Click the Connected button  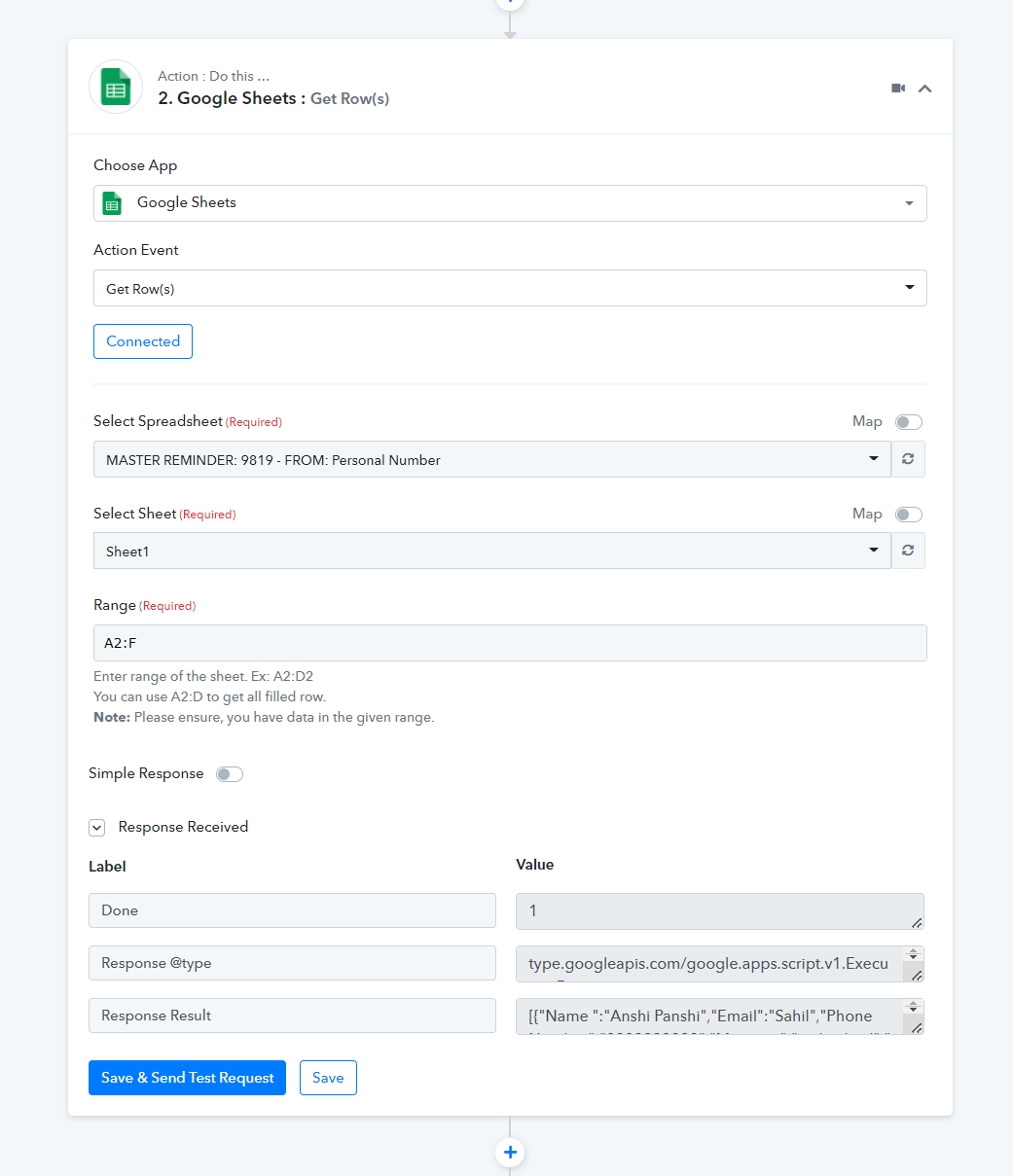(x=143, y=341)
